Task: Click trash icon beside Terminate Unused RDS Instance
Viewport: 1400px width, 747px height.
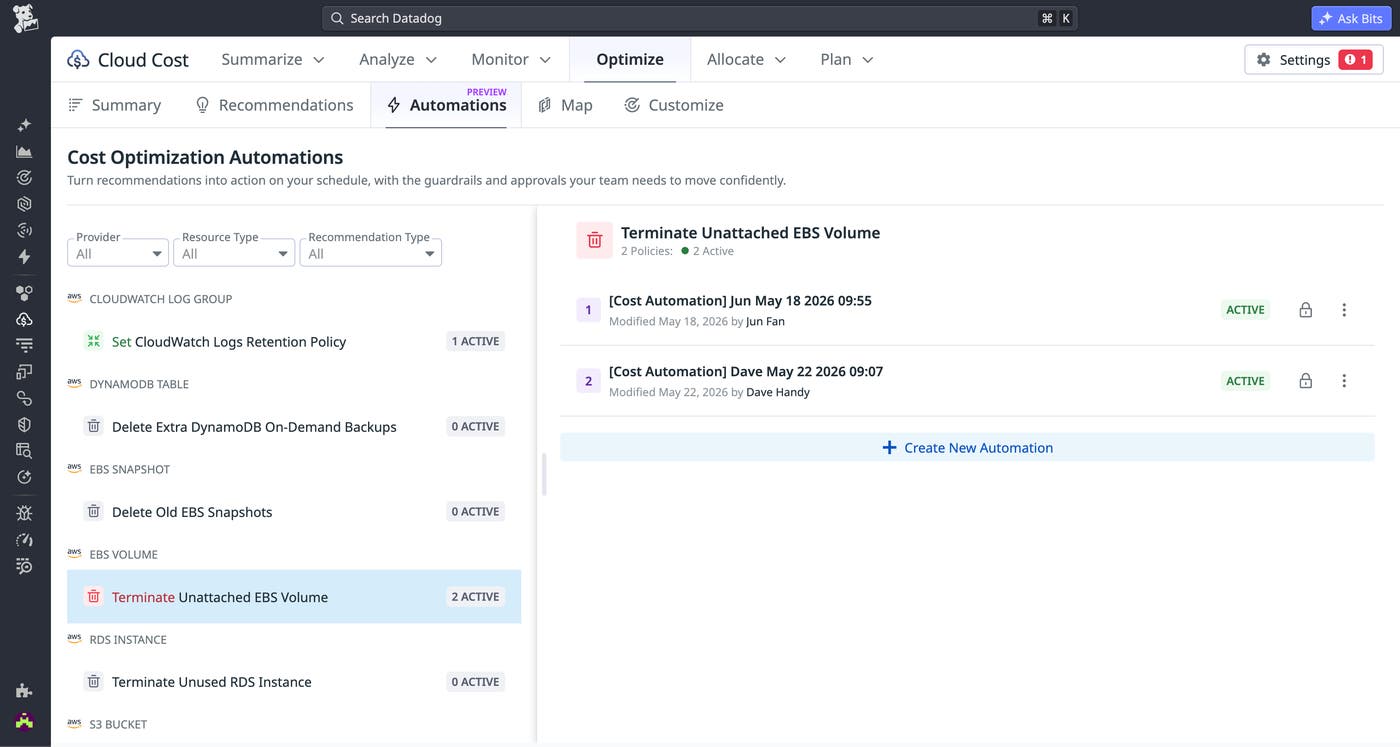Action: [x=93, y=681]
